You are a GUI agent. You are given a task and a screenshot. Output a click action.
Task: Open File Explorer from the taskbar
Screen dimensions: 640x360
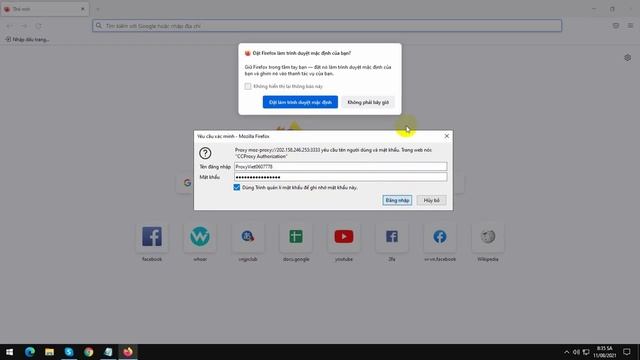(x=49, y=352)
